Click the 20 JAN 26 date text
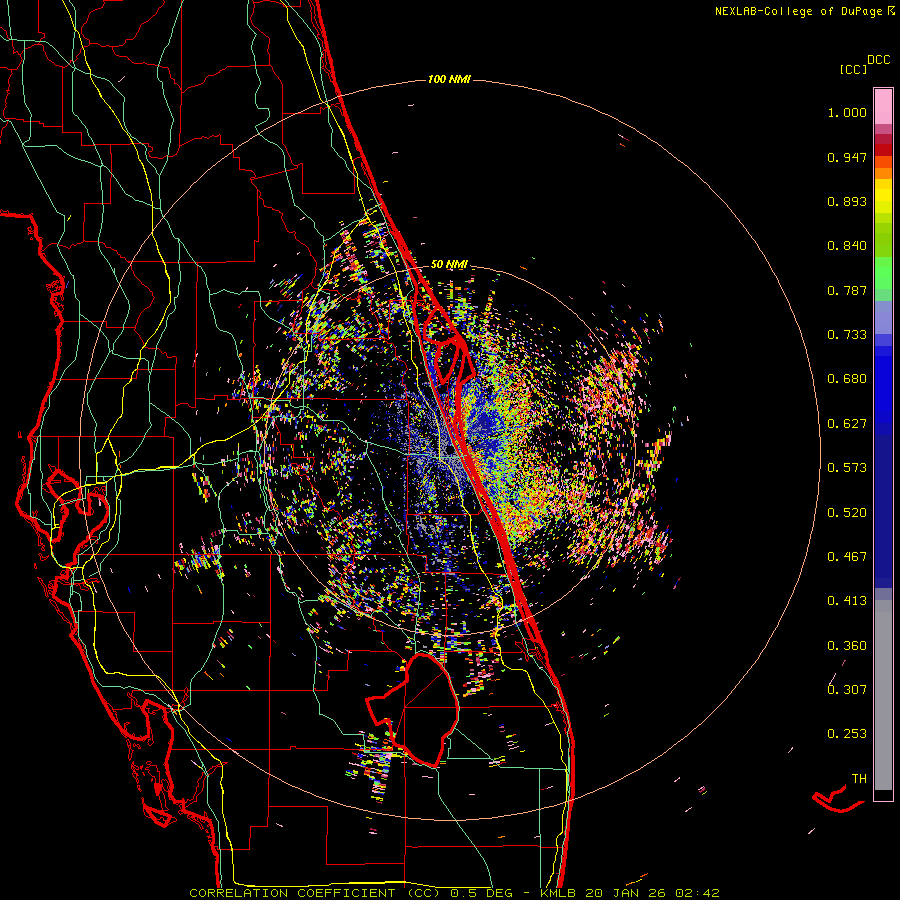Viewport: 900px width, 900px height. tap(625, 893)
